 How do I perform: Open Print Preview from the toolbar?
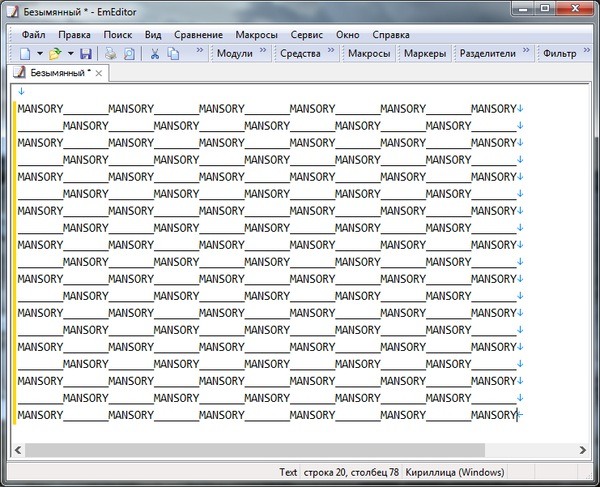129,53
